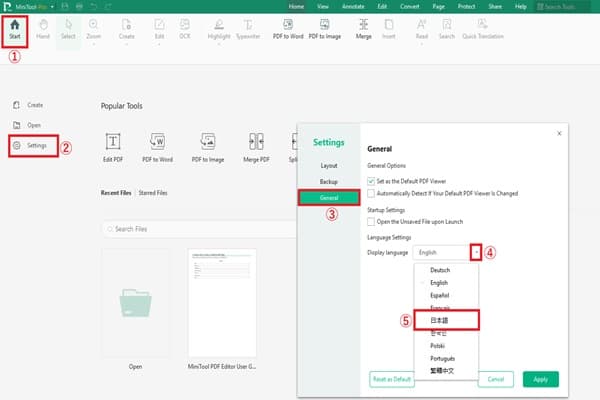The height and width of the screenshot is (400, 600).
Task: Click PDF to Image in the ribbon
Action: tap(324, 29)
